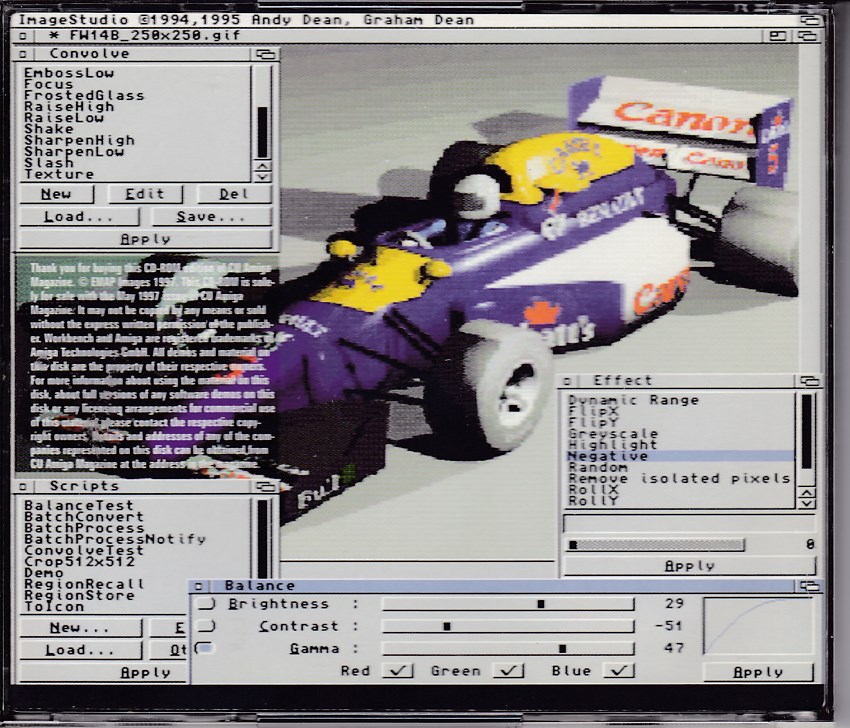This screenshot has width=850, height=728.
Task: Select the Brightness radio button
Action: tap(205, 604)
